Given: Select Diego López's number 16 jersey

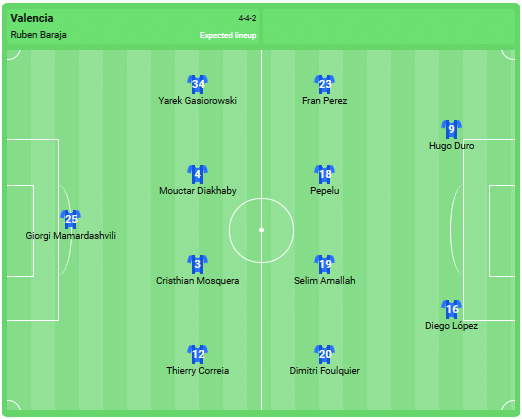Looking at the screenshot, I should tap(452, 309).
